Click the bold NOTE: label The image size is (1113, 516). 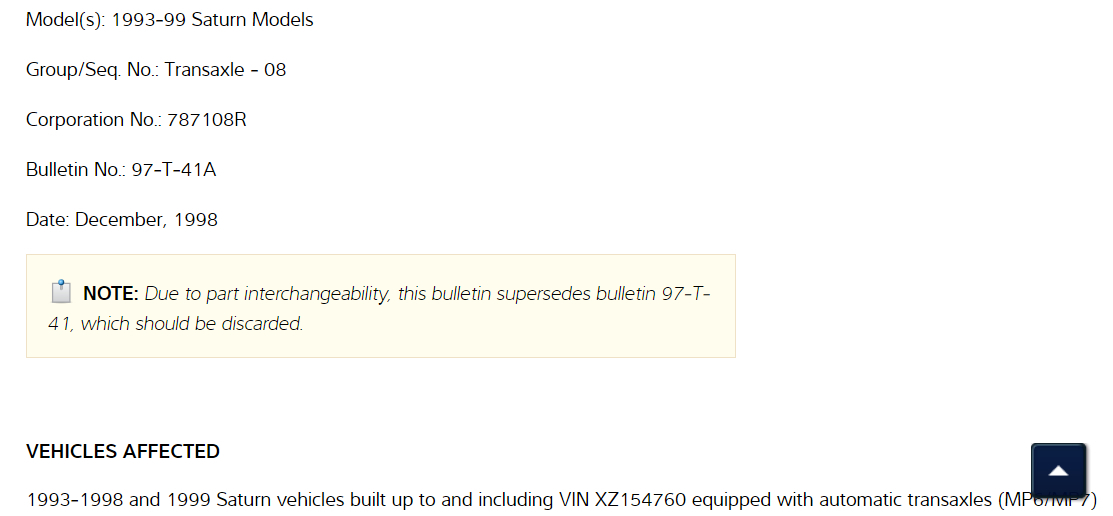110,294
